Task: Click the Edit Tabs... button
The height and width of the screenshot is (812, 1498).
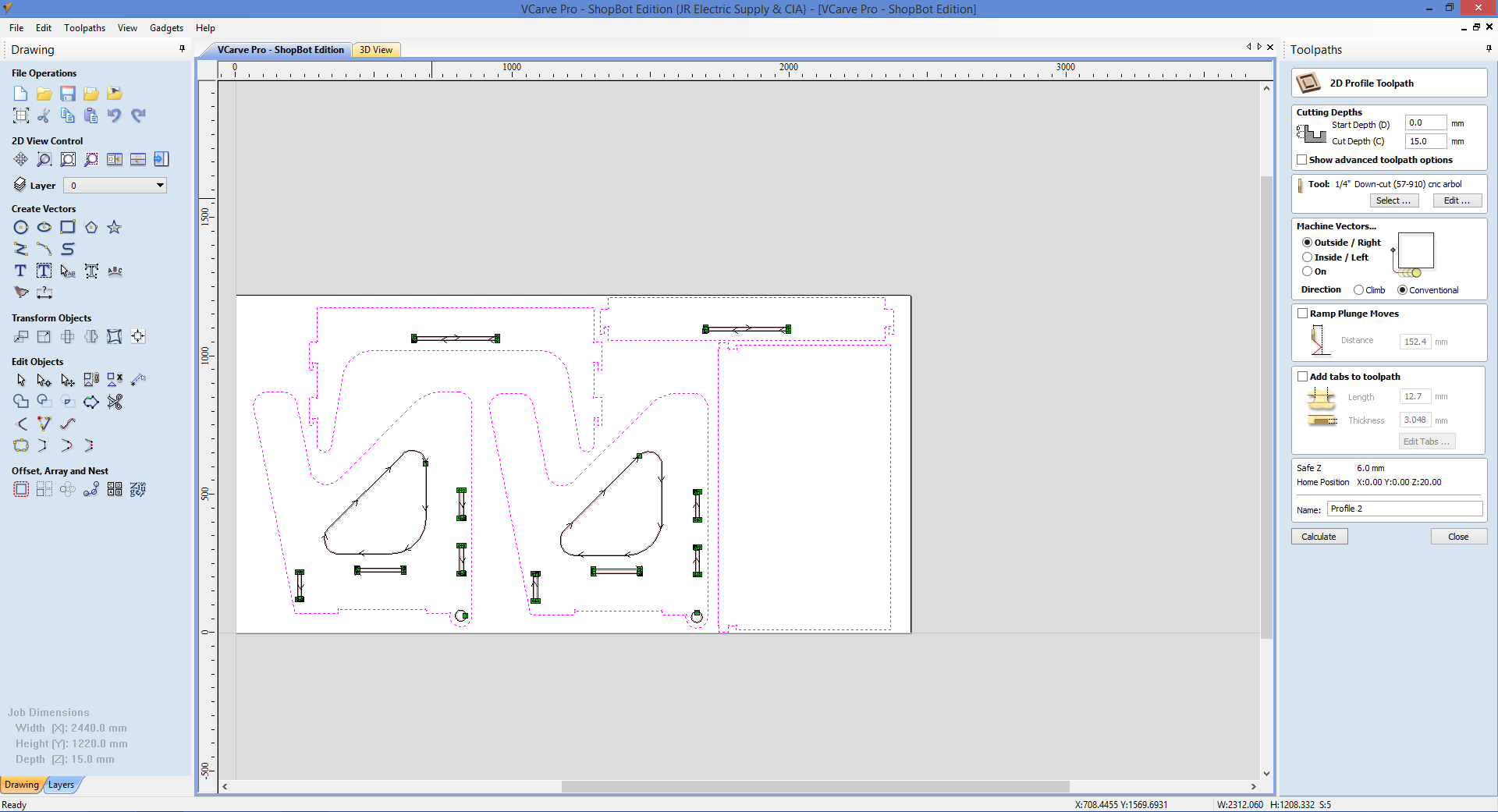Action: [1426, 441]
